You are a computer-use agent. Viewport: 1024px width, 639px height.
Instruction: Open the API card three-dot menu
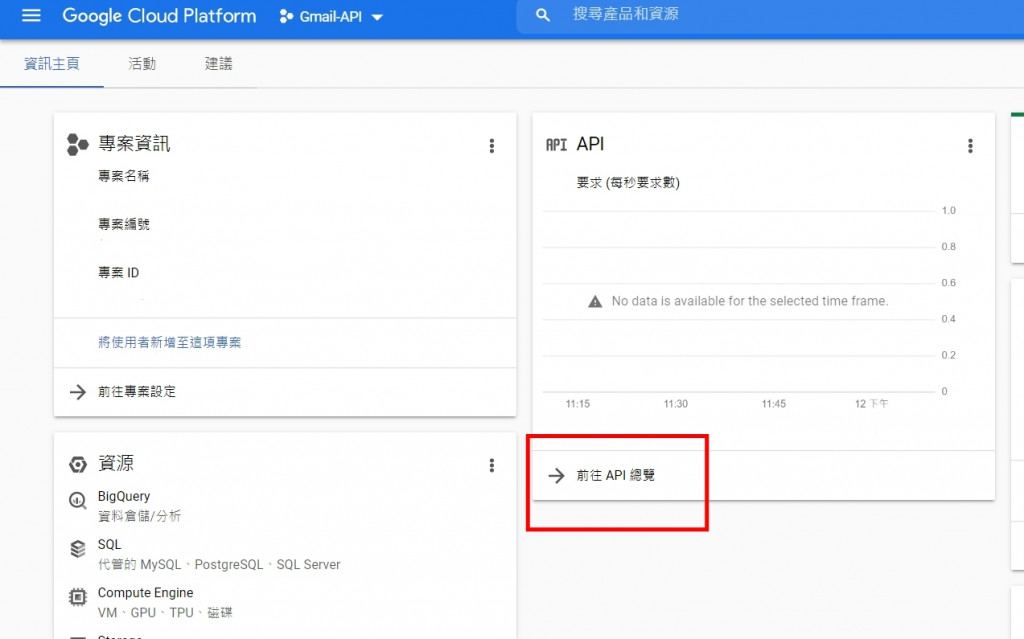tap(970, 146)
